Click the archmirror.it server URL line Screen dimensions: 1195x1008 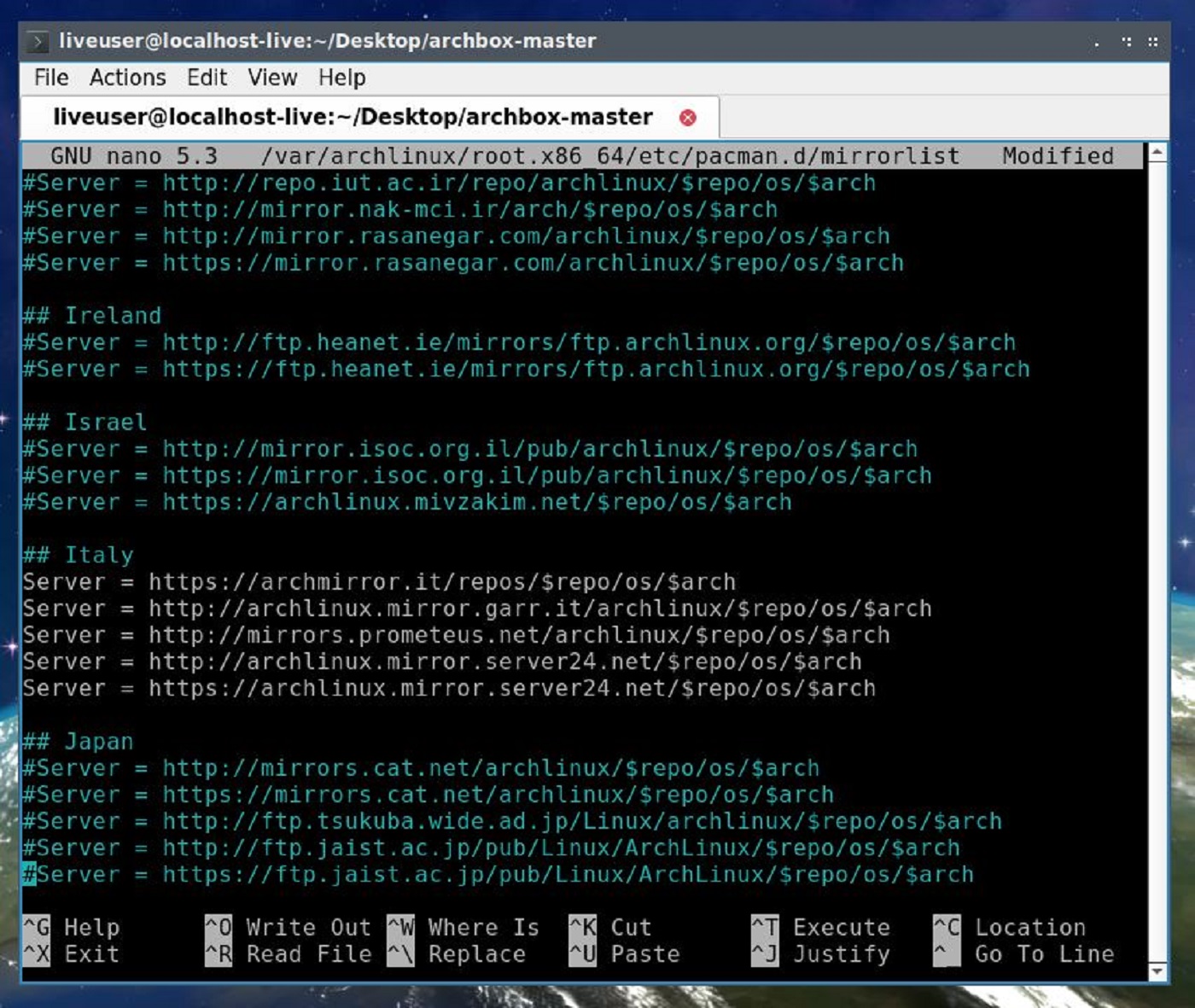pos(379,581)
